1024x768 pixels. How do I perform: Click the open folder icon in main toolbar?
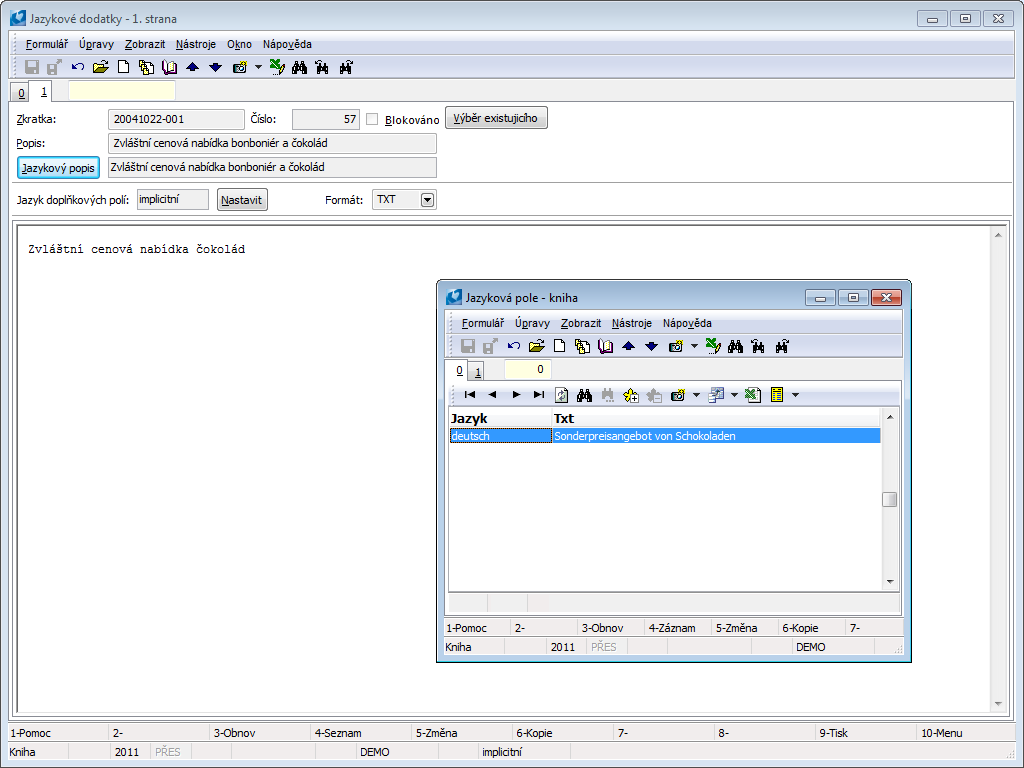click(100, 68)
